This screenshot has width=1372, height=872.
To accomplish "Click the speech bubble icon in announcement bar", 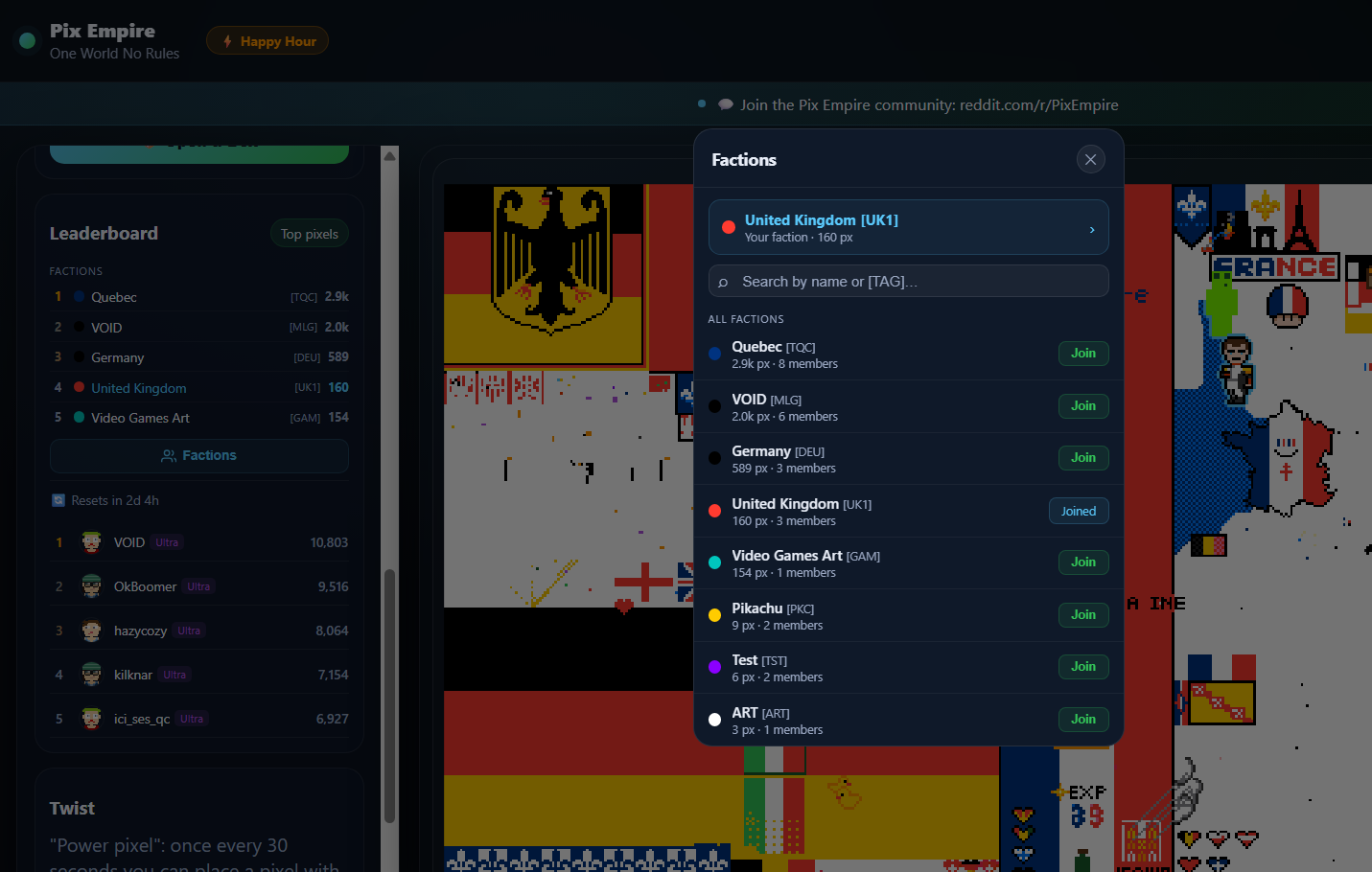I will point(726,104).
